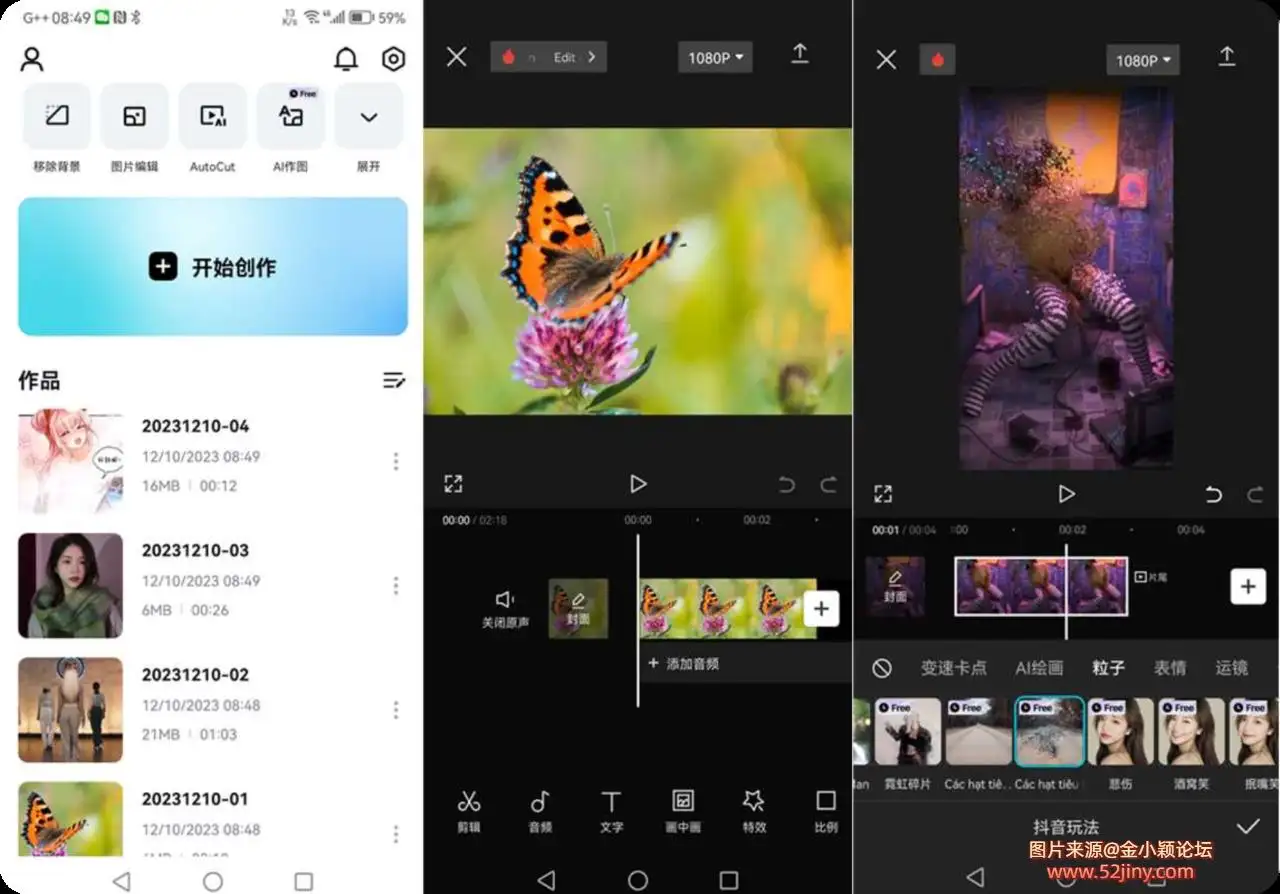Launch the AutoCut tool

tap(212, 118)
